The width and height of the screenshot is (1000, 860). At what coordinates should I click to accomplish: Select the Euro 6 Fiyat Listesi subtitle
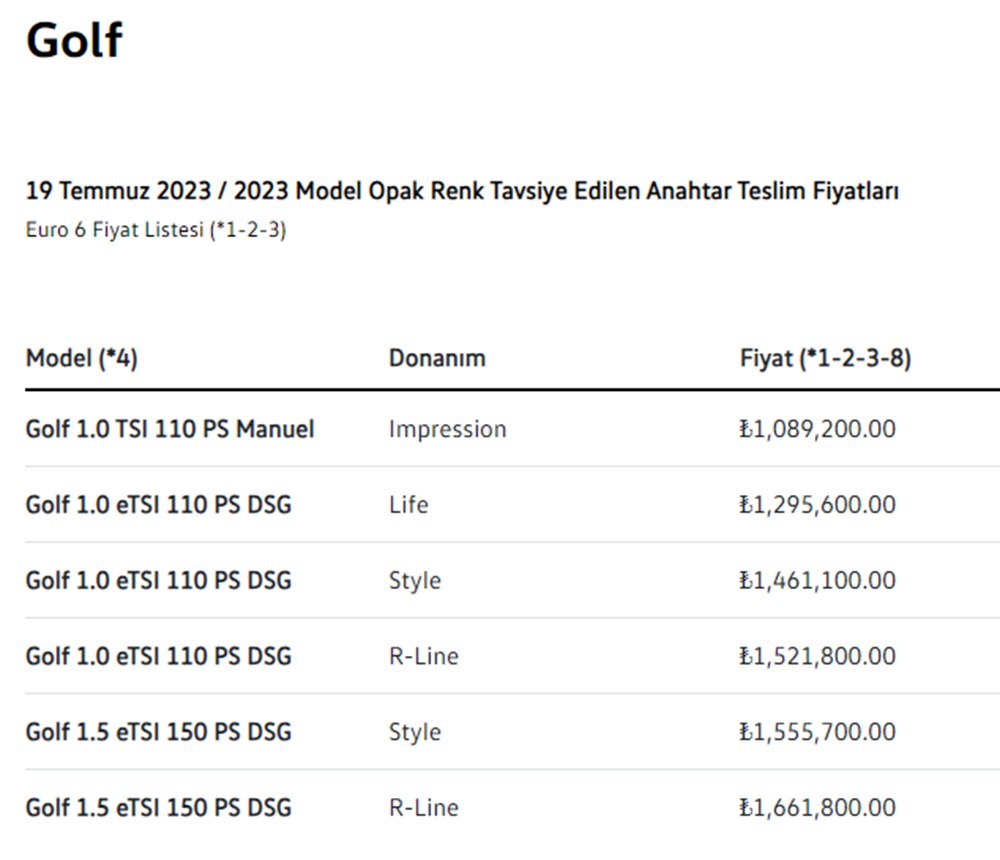[156, 230]
